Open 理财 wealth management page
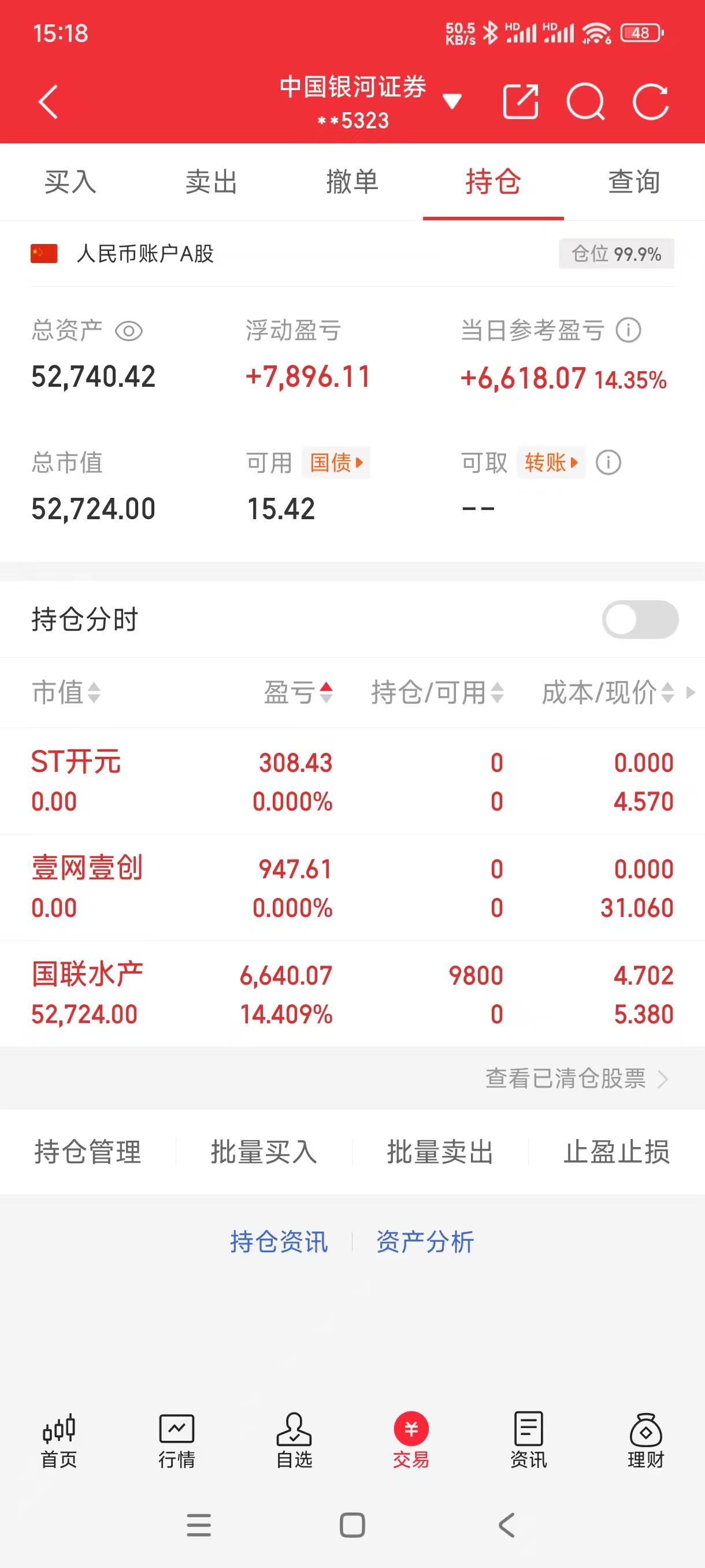This screenshot has width=705, height=1568. [645, 1441]
